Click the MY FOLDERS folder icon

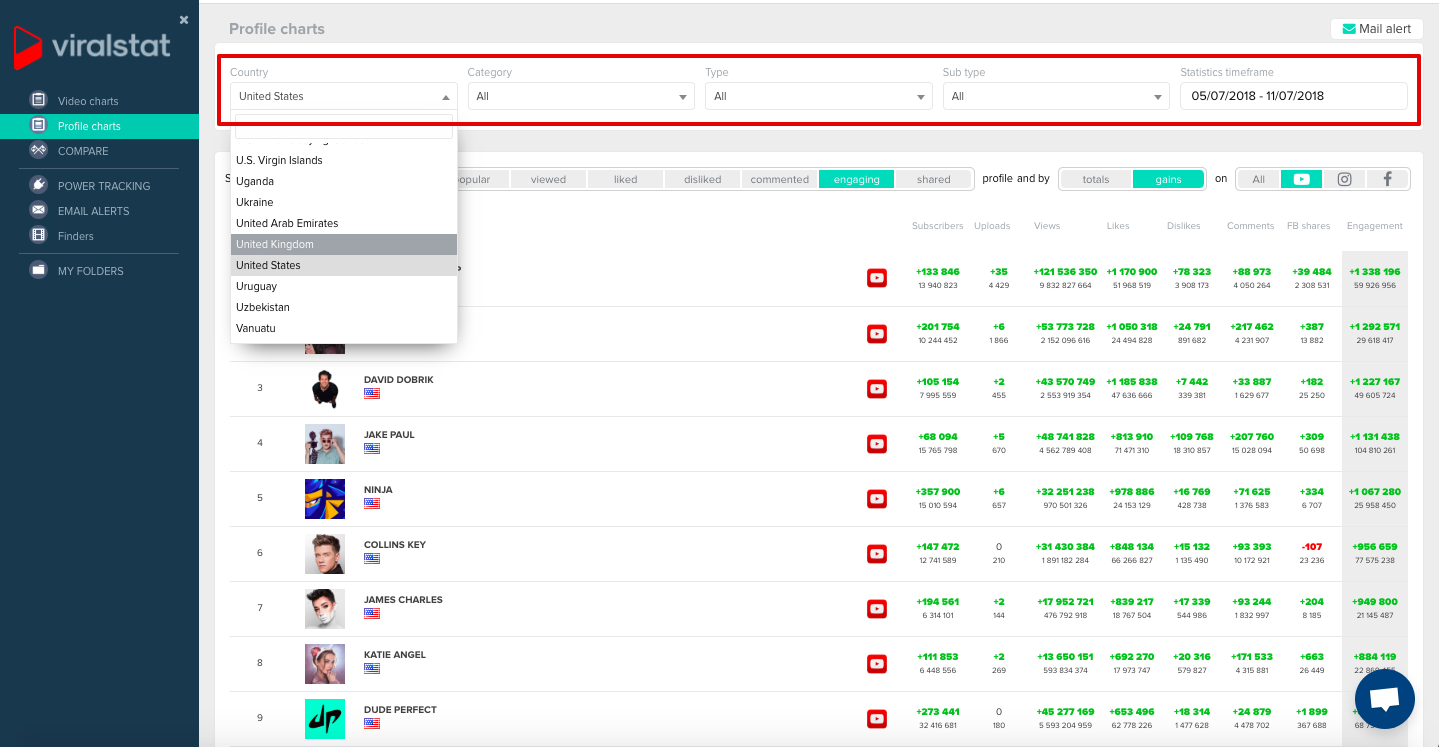(x=39, y=270)
